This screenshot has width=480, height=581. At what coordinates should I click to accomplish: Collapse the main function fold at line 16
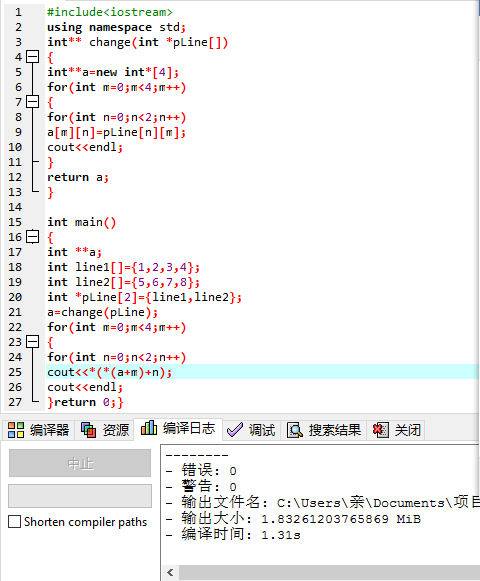(x=33, y=237)
